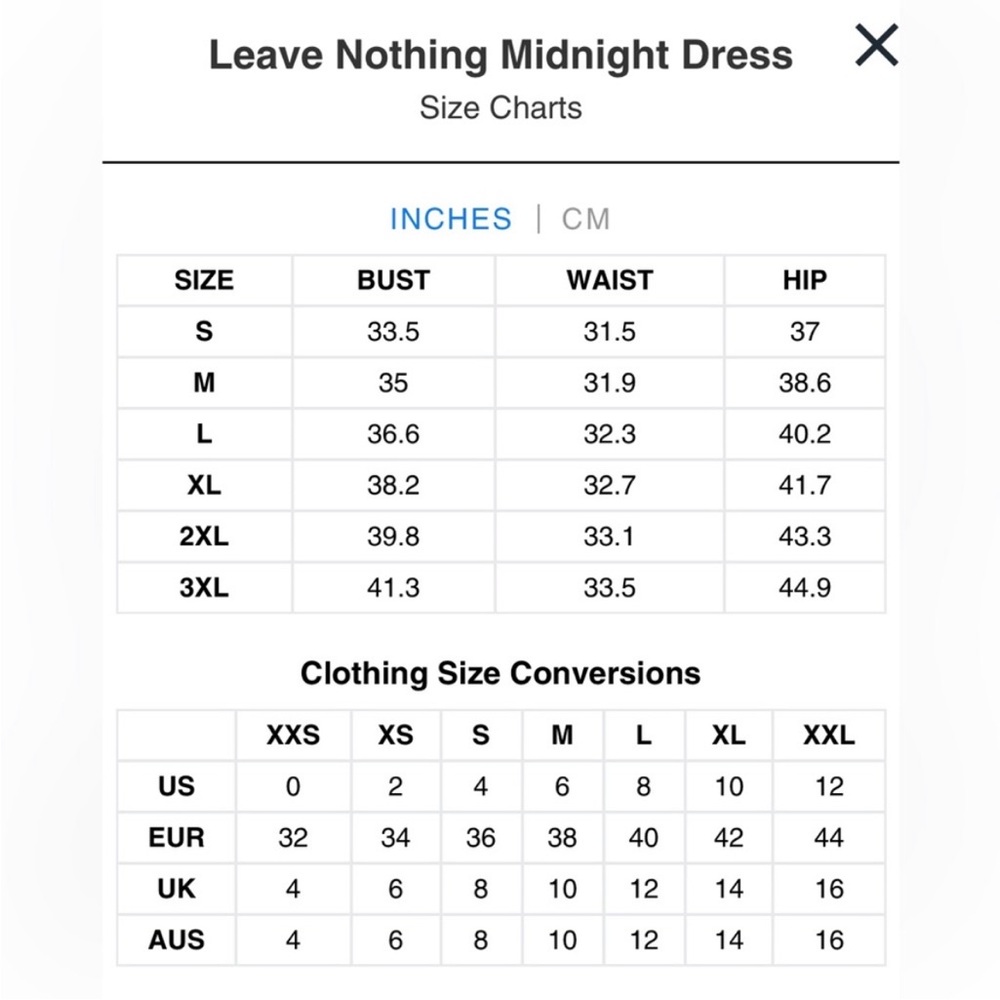Click the XXL conversion column header
Viewport: 1000px width, 1000px height.
point(829,735)
